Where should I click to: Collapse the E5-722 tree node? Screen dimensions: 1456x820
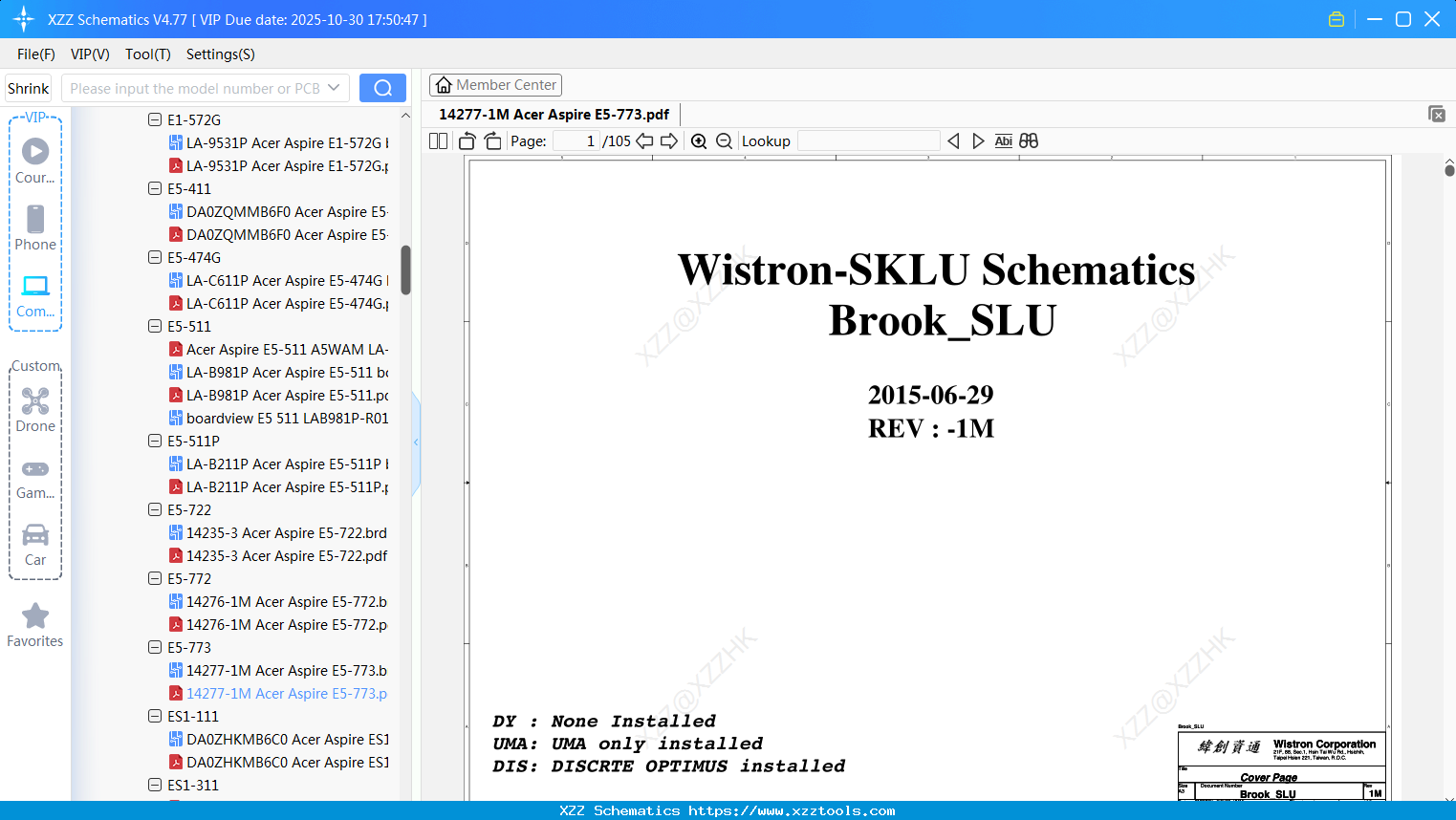pyautogui.click(x=155, y=509)
